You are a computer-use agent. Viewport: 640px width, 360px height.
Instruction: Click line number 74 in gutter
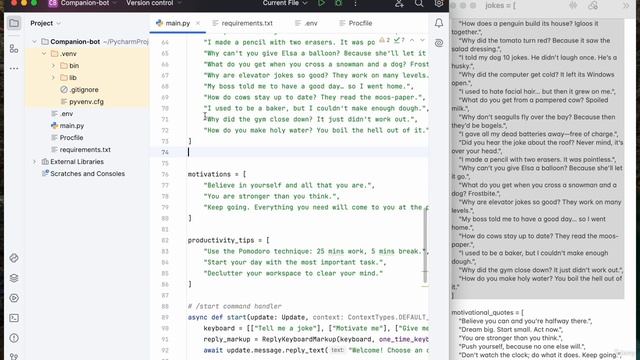click(164, 152)
